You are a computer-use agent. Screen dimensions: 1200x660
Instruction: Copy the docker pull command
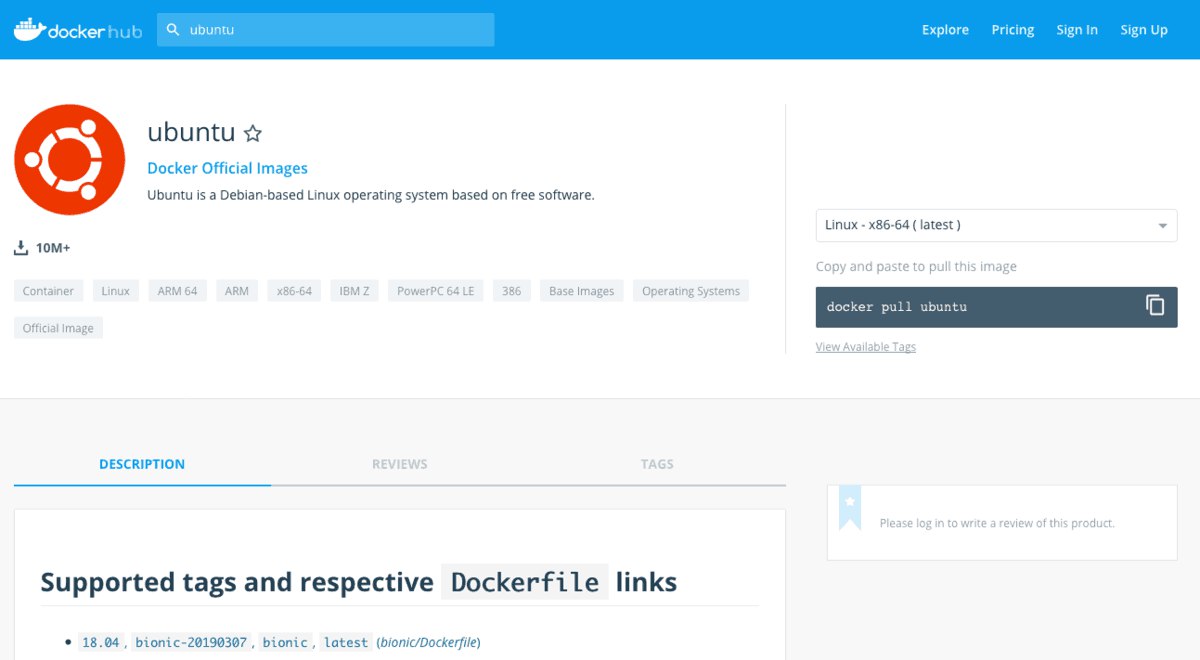1155,306
